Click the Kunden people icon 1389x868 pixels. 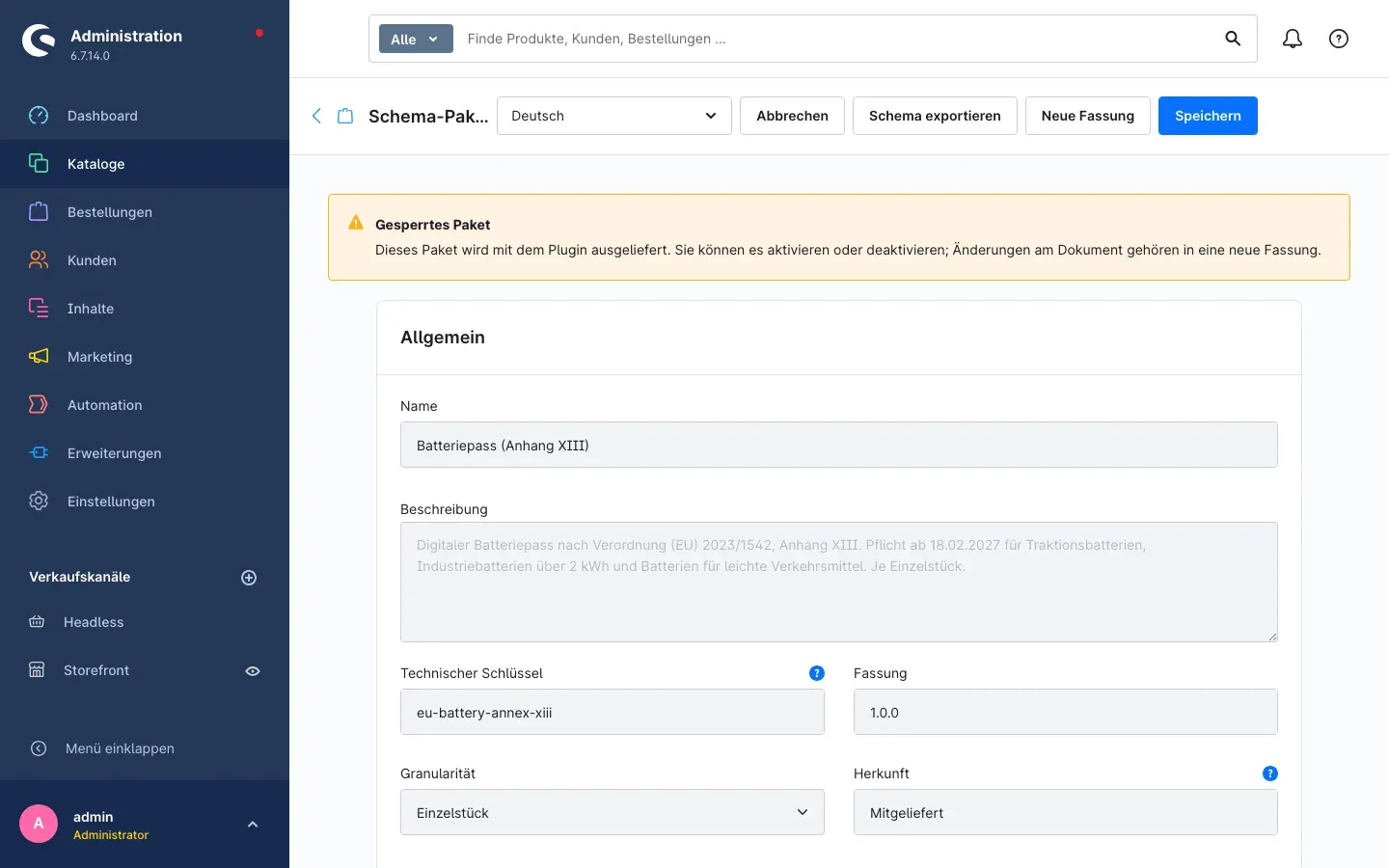39,260
